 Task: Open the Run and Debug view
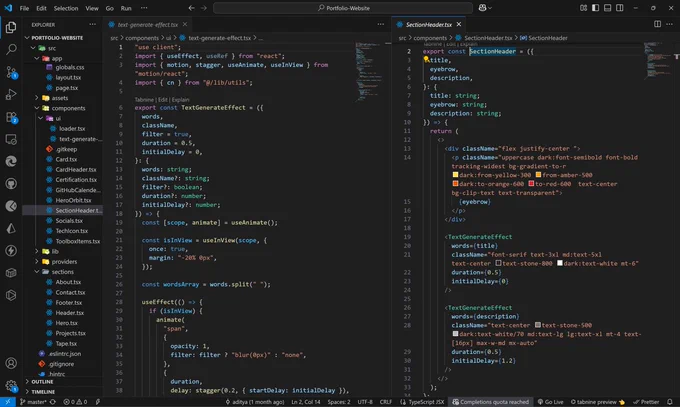[x=11, y=94]
